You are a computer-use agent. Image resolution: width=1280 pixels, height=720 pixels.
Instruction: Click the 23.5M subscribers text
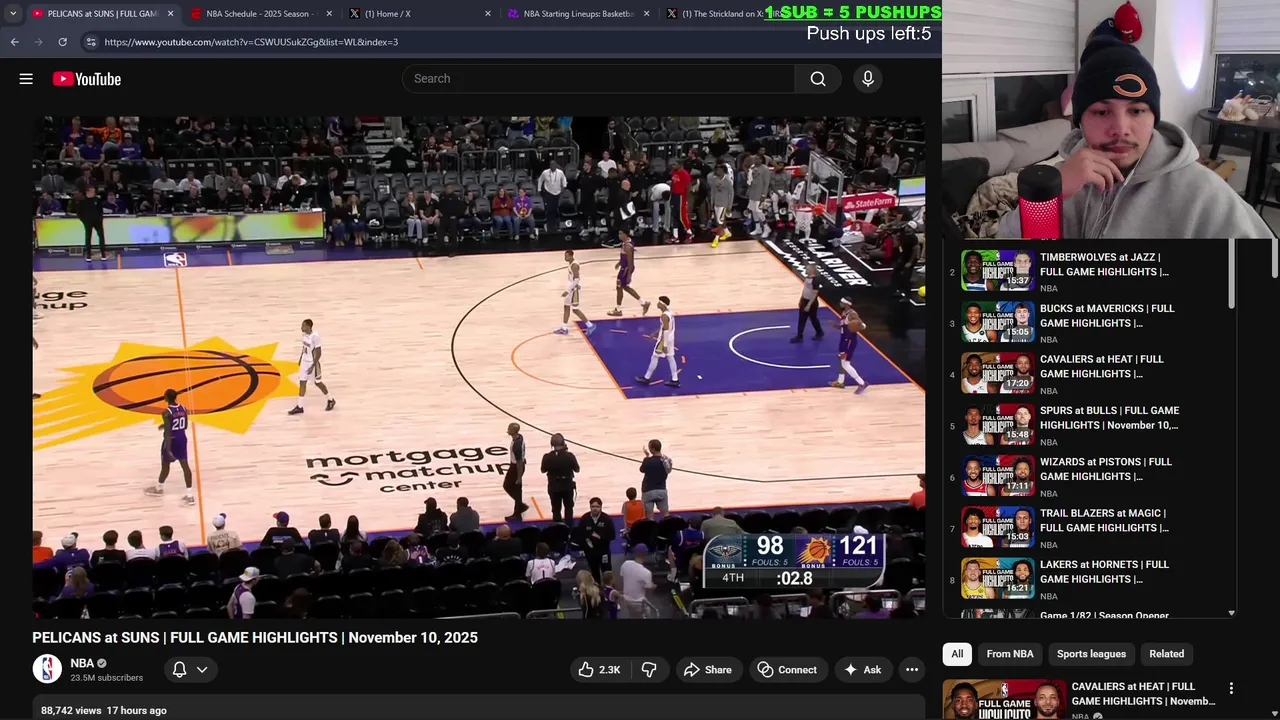click(106, 678)
